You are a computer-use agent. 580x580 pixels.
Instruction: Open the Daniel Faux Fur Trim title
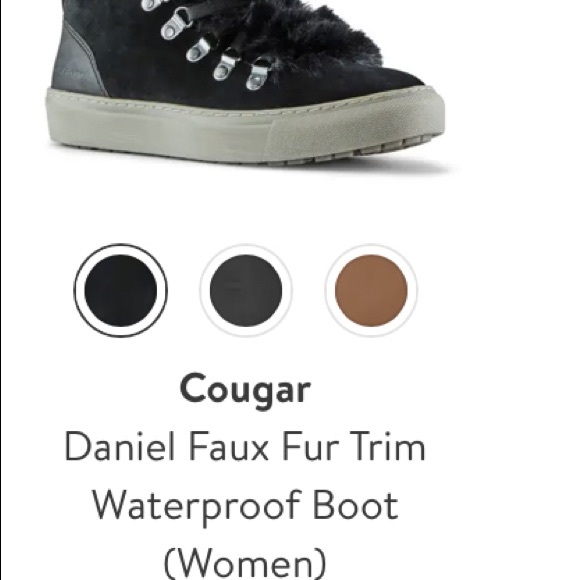click(245, 448)
